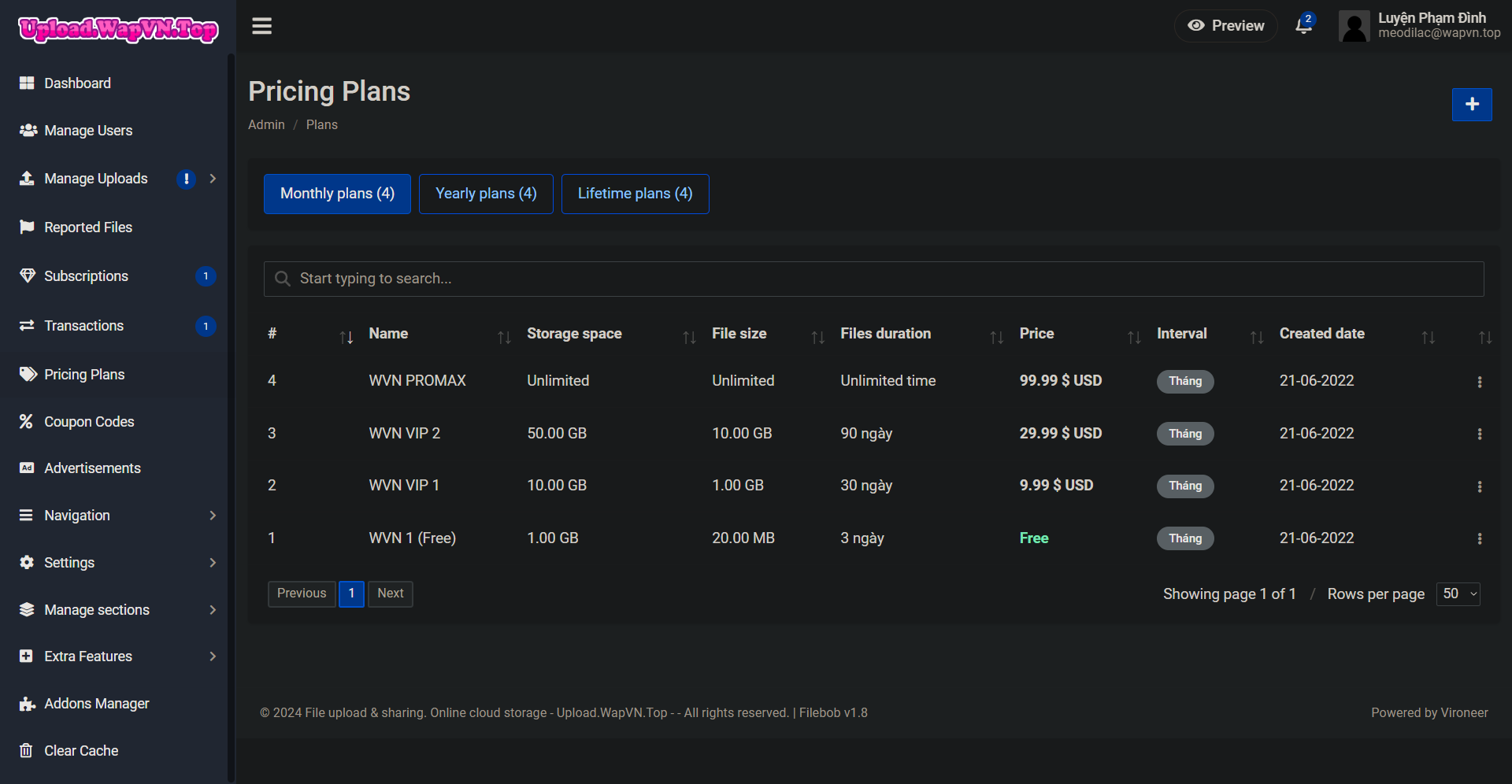Click Transactions badge count 1
1512x784 pixels.
point(206,326)
